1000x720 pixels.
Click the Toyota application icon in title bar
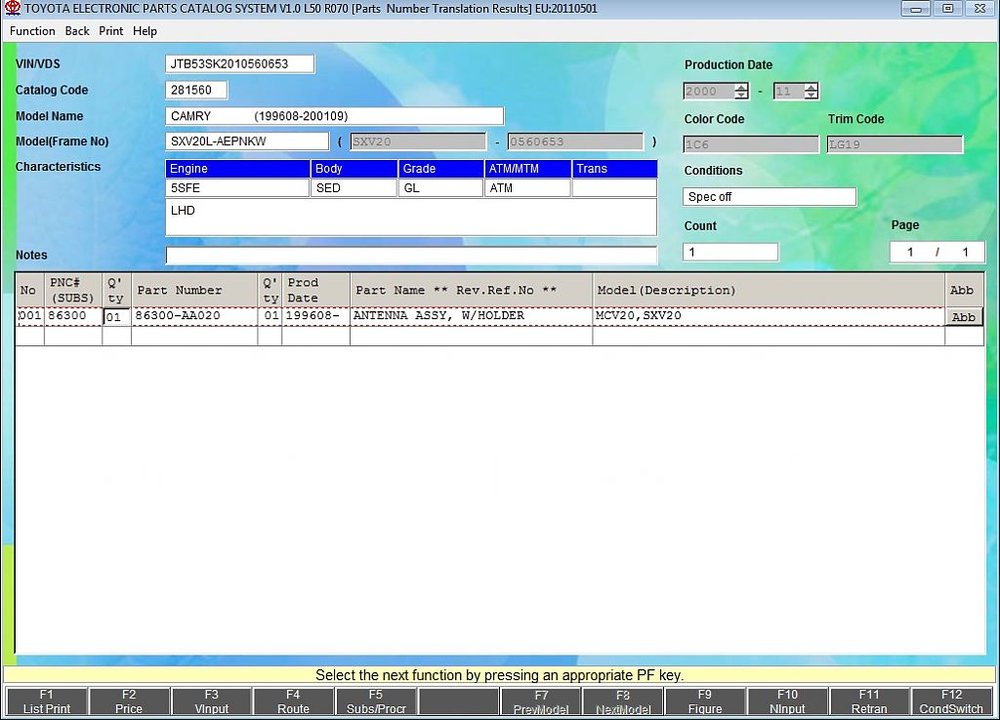tap(12, 8)
